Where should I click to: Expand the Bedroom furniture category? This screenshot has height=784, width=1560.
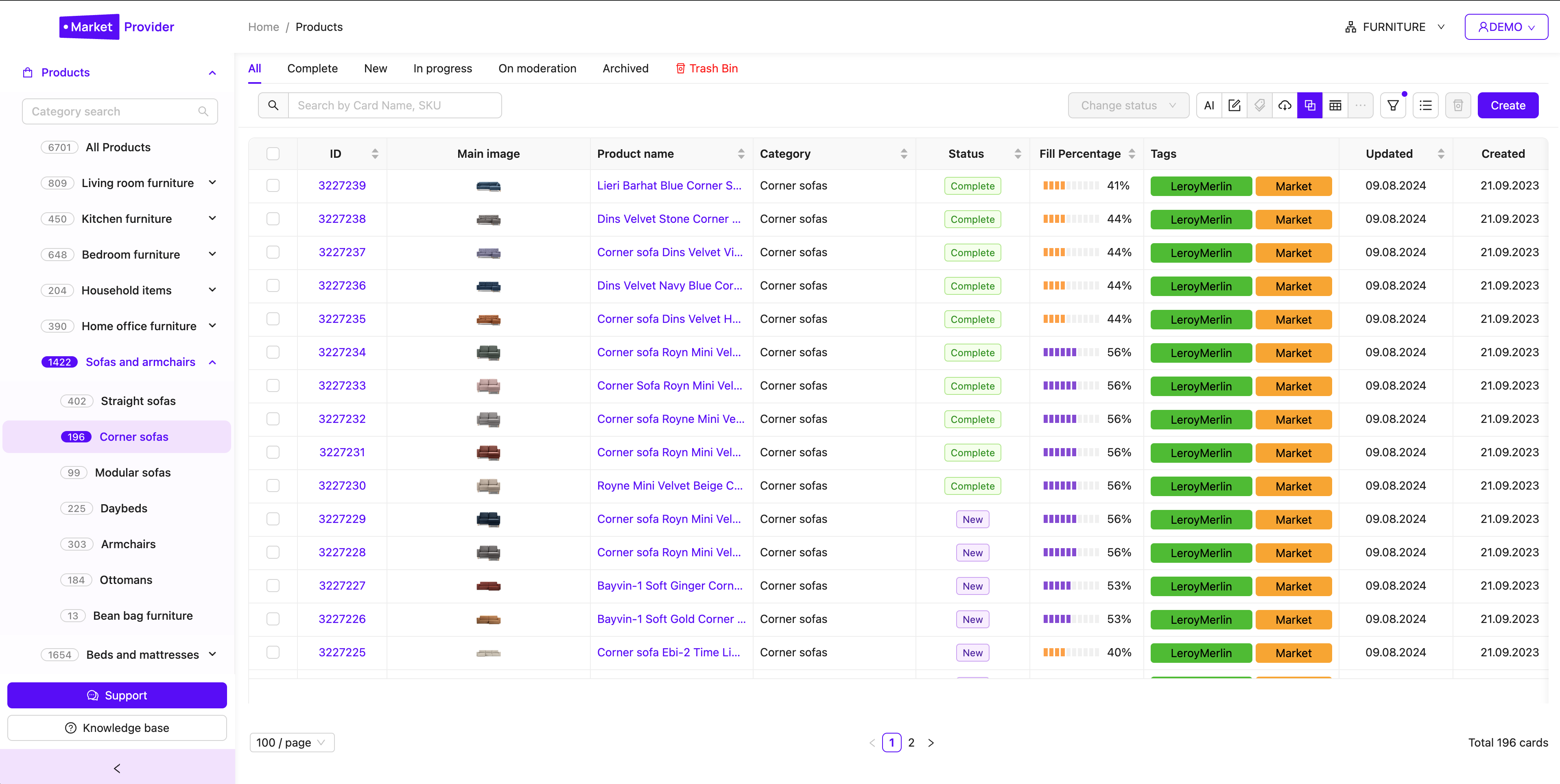coord(211,254)
